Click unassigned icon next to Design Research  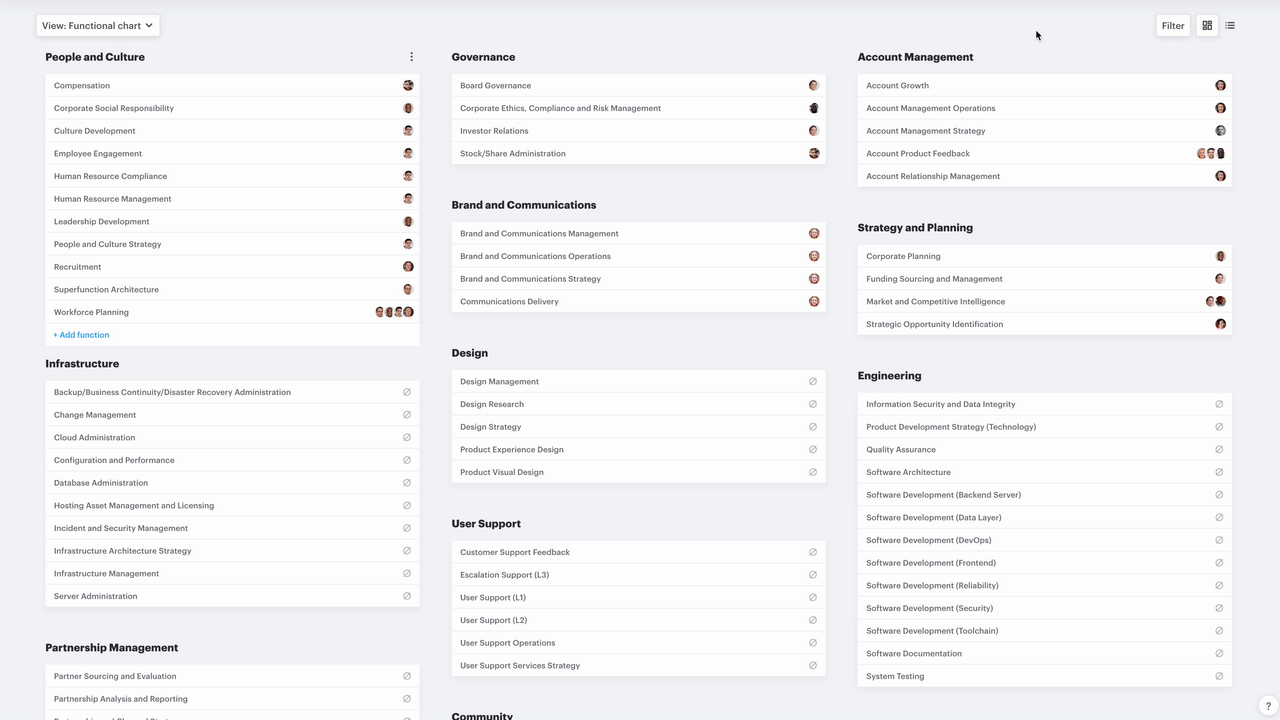pyautogui.click(x=813, y=404)
